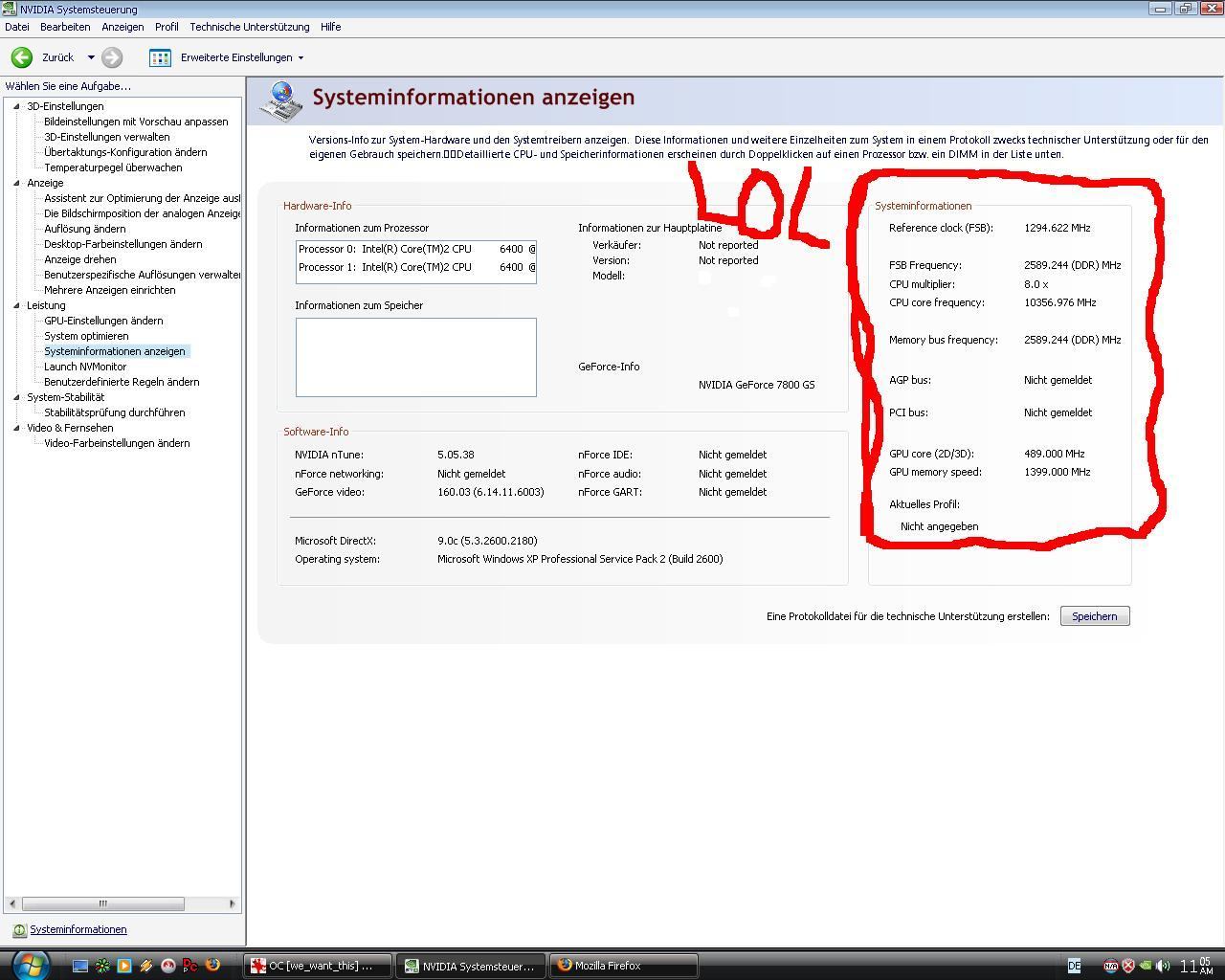Select 3D-Einstellungen verwalten
This screenshot has height=980, width=1225.
click(106, 137)
